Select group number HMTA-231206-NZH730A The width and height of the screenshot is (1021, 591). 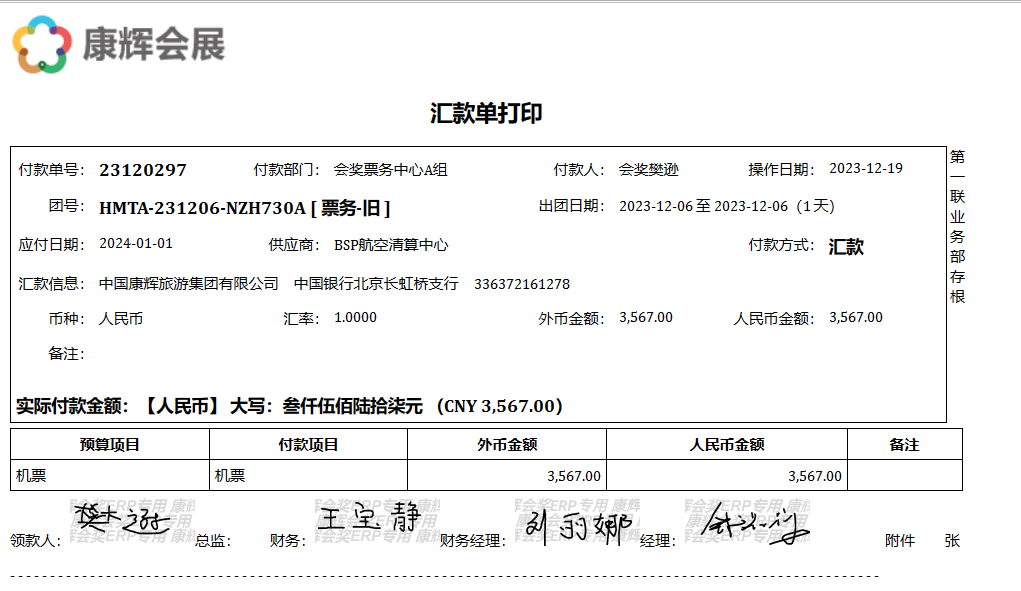pos(202,208)
